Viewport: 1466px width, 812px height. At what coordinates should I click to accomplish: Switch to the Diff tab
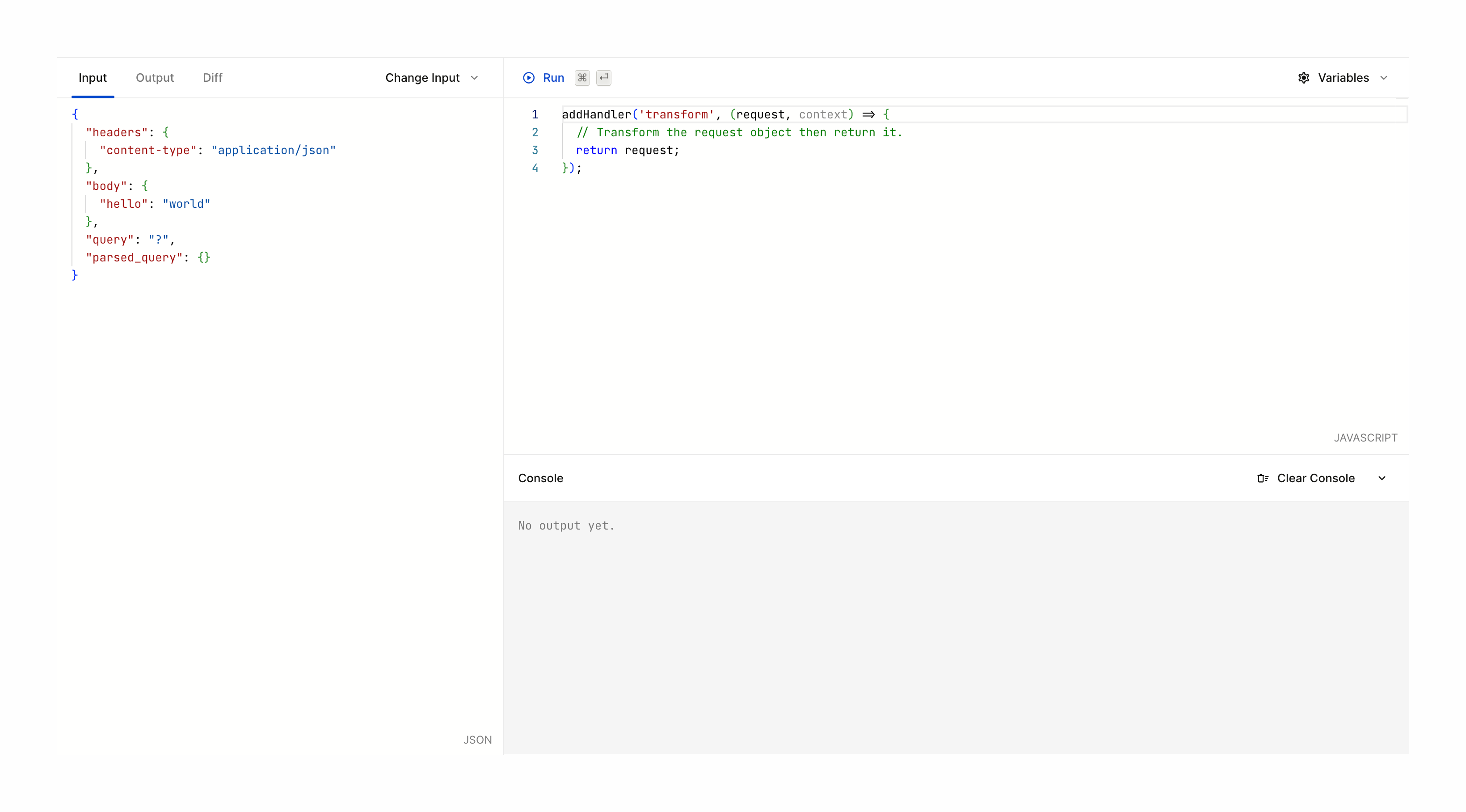(212, 78)
